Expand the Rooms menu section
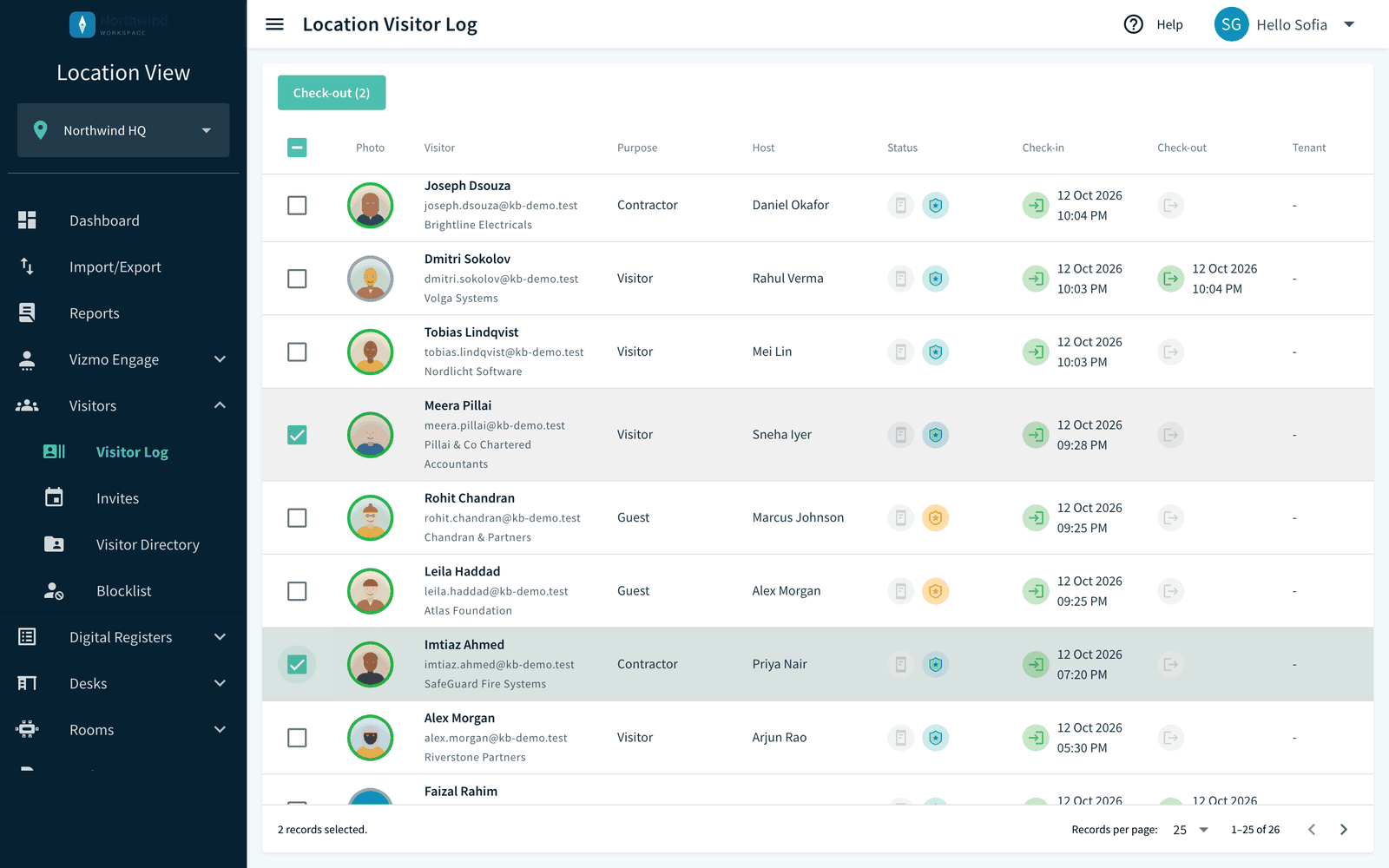Image resolution: width=1389 pixels, height=868 pixels. point(123,730)
